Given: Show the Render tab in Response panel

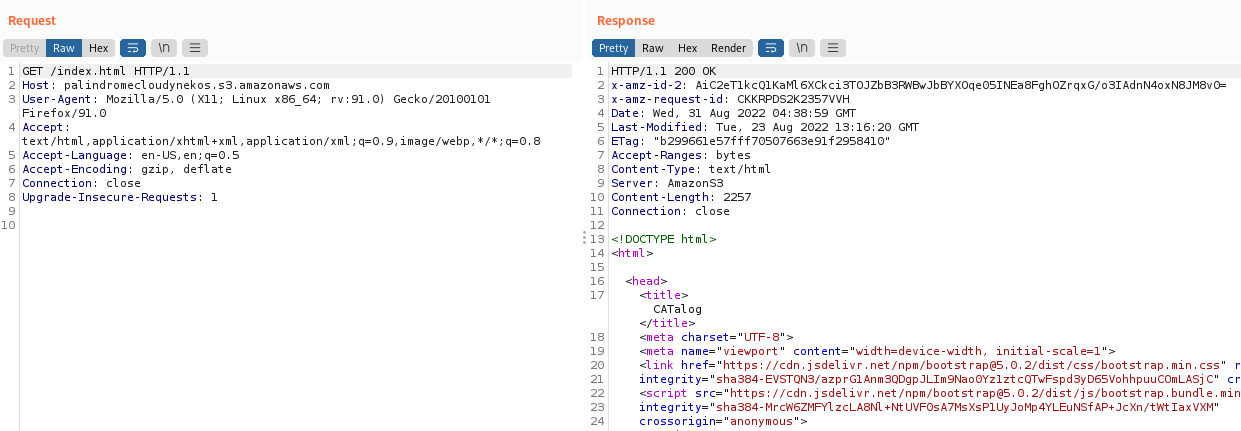Looking at the screenshot, I should pos(728,48).
